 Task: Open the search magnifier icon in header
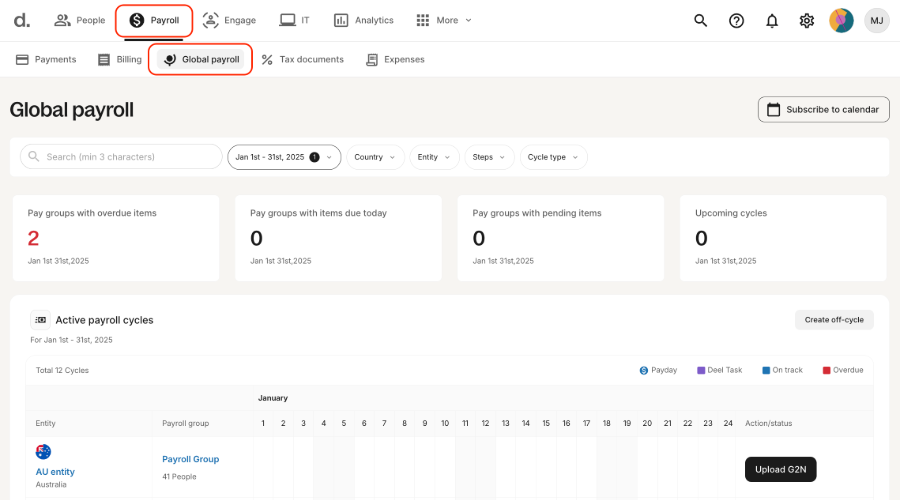point(700,20)
